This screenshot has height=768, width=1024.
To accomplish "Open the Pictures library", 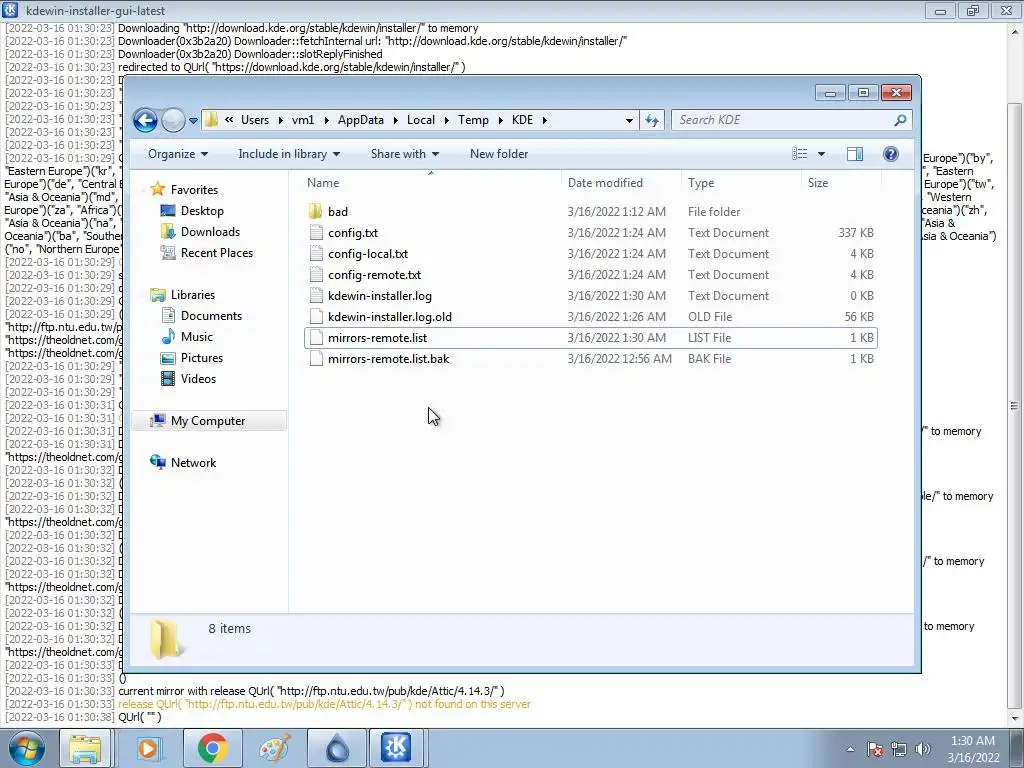I will click(x=202, y=358).
